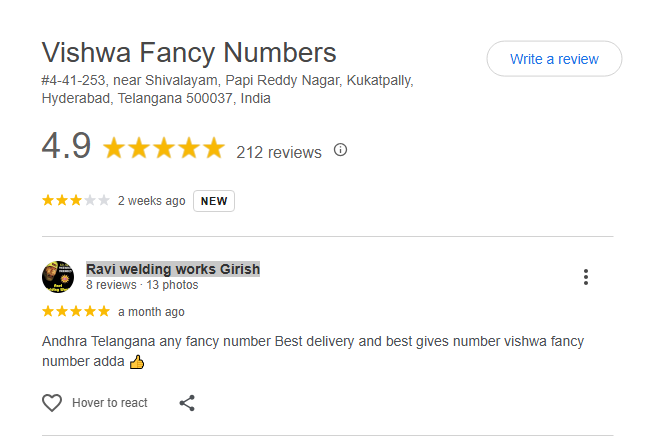Click the "a month ago" timestamp
This screenshot has height=436, width=667.
pyautogui.click(x=151, y=312)
